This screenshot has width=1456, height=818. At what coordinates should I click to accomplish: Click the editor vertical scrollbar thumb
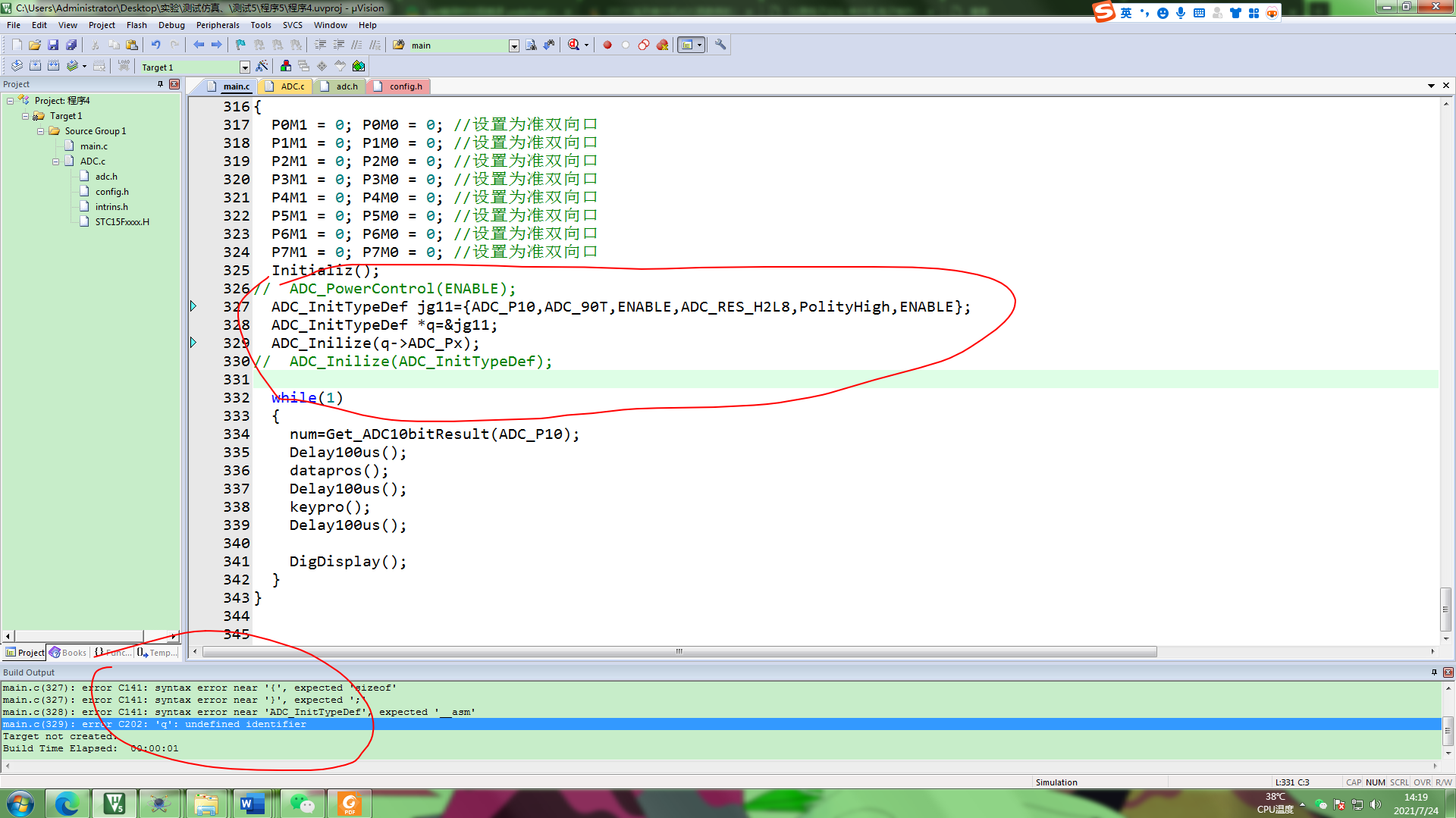pos(1446,610)
